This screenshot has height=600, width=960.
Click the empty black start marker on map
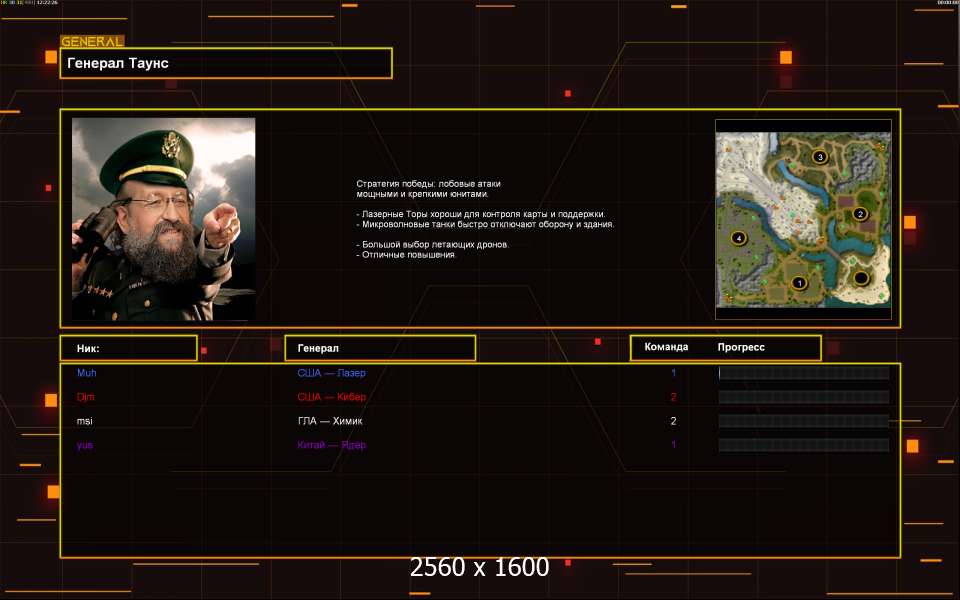point(860,278)
